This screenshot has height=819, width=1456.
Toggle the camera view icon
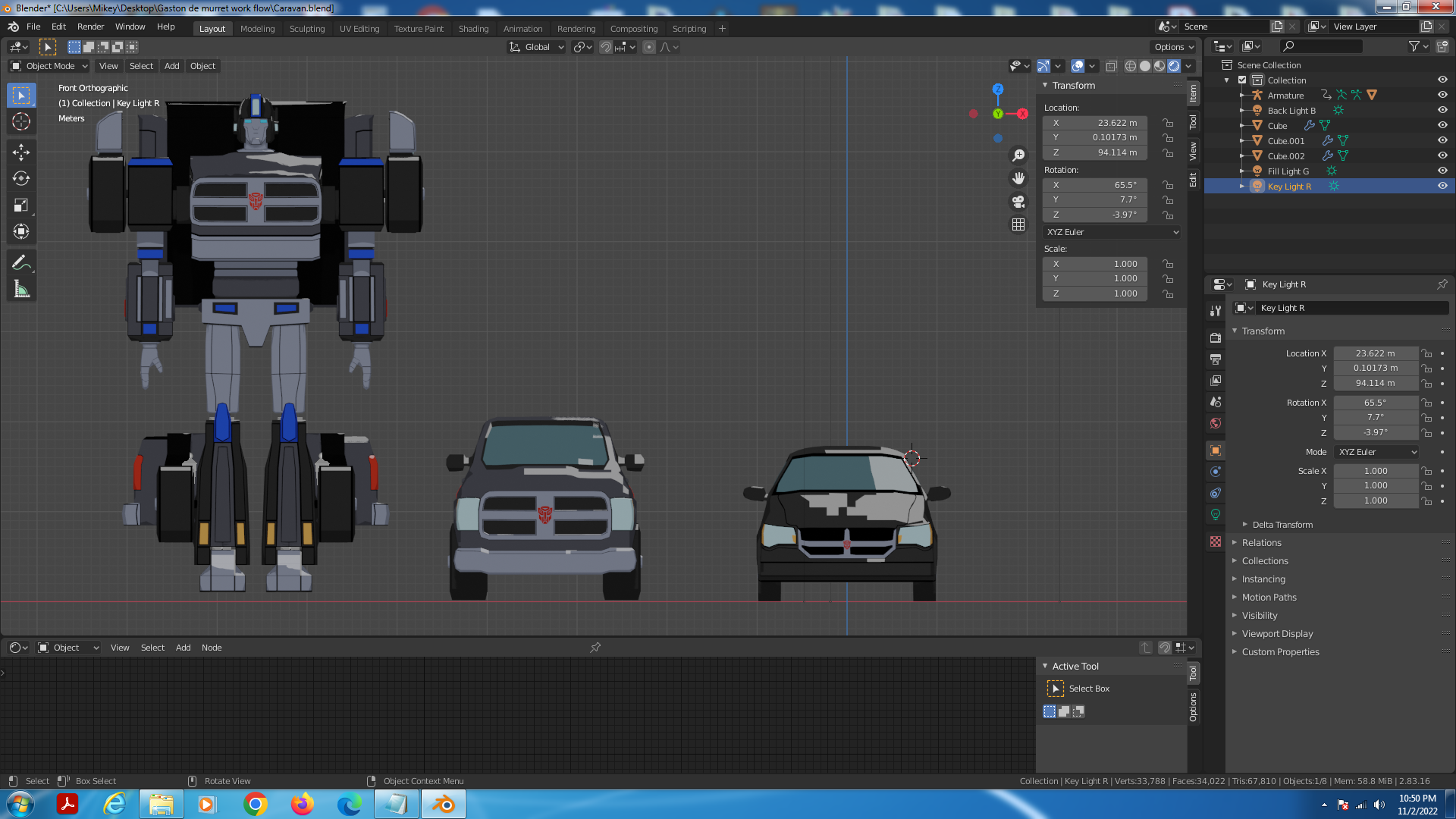click(1018, 202)
